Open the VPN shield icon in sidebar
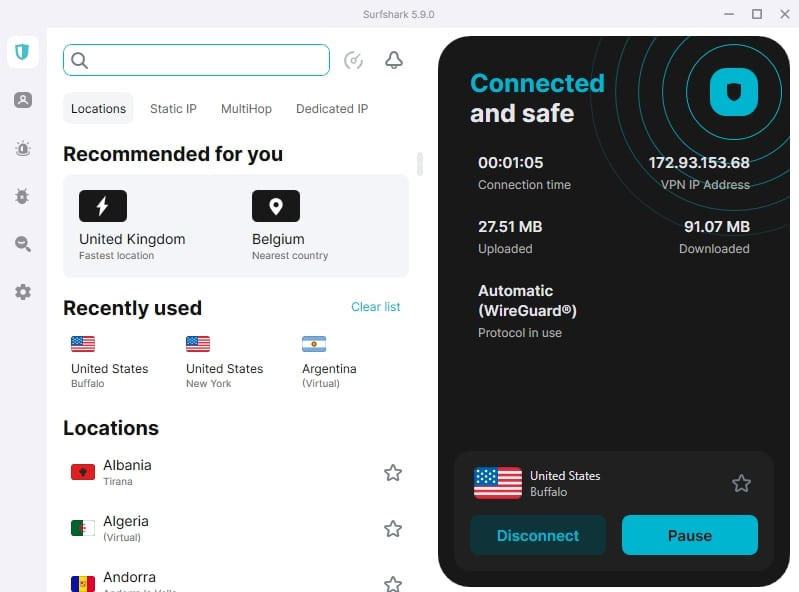 pos(22,52)
